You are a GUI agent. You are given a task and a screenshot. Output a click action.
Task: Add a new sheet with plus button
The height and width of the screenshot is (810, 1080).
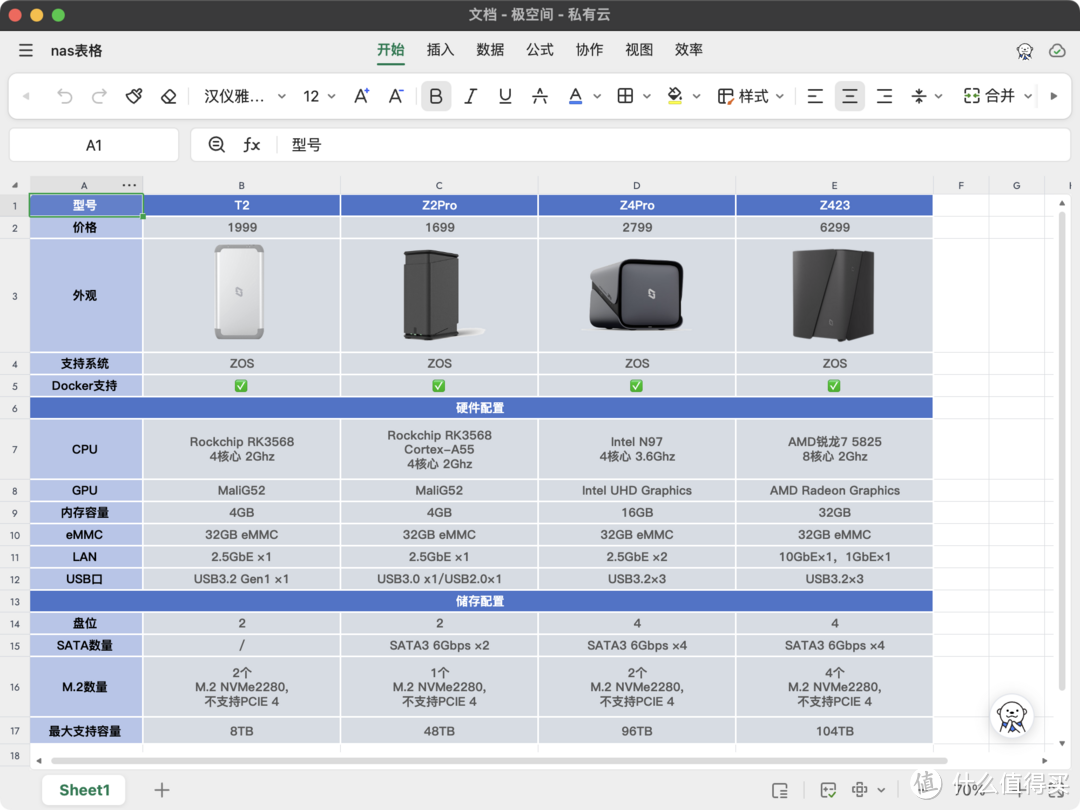[162, 790]
